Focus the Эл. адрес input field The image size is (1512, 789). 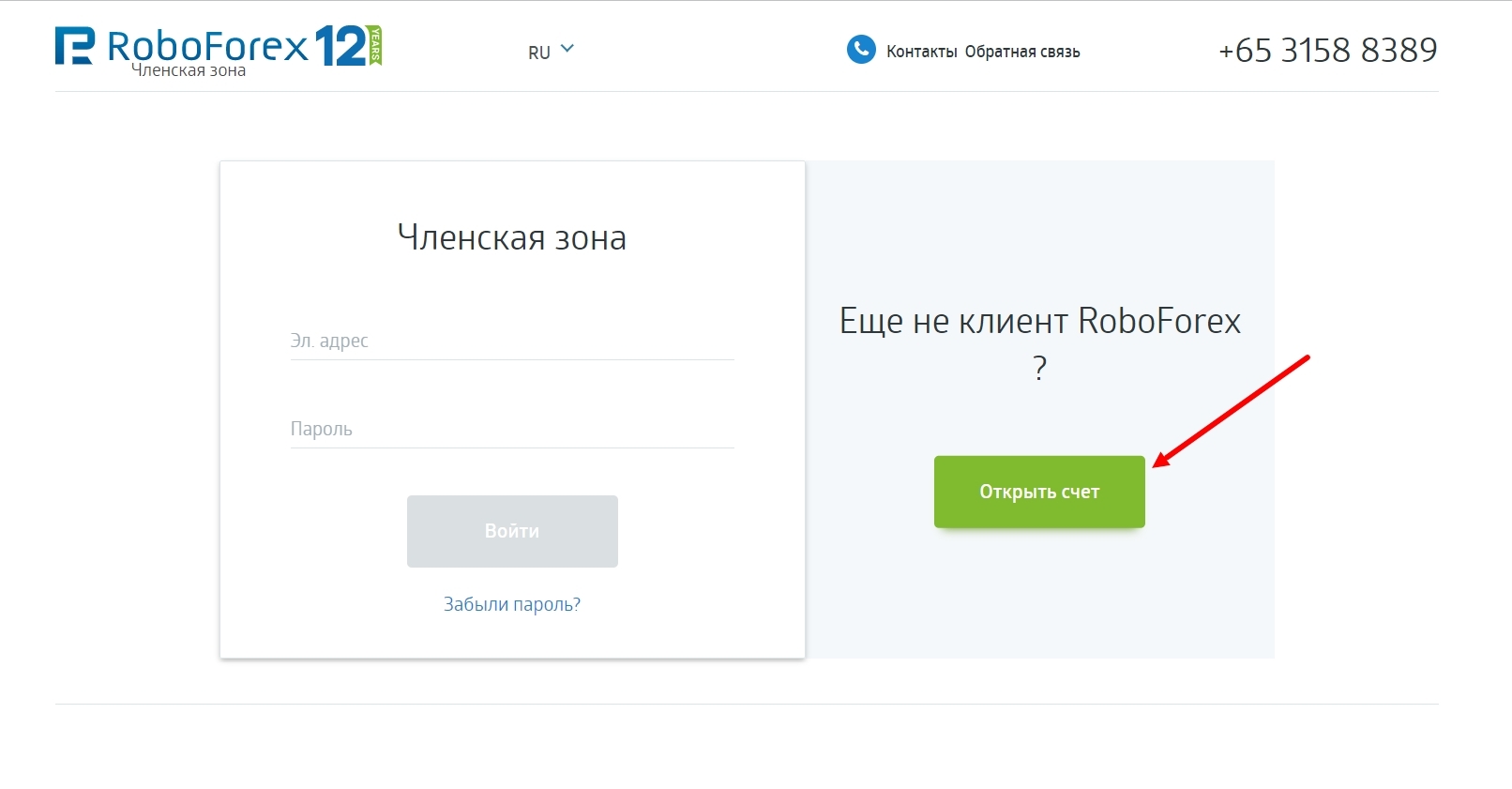[512, 341]
